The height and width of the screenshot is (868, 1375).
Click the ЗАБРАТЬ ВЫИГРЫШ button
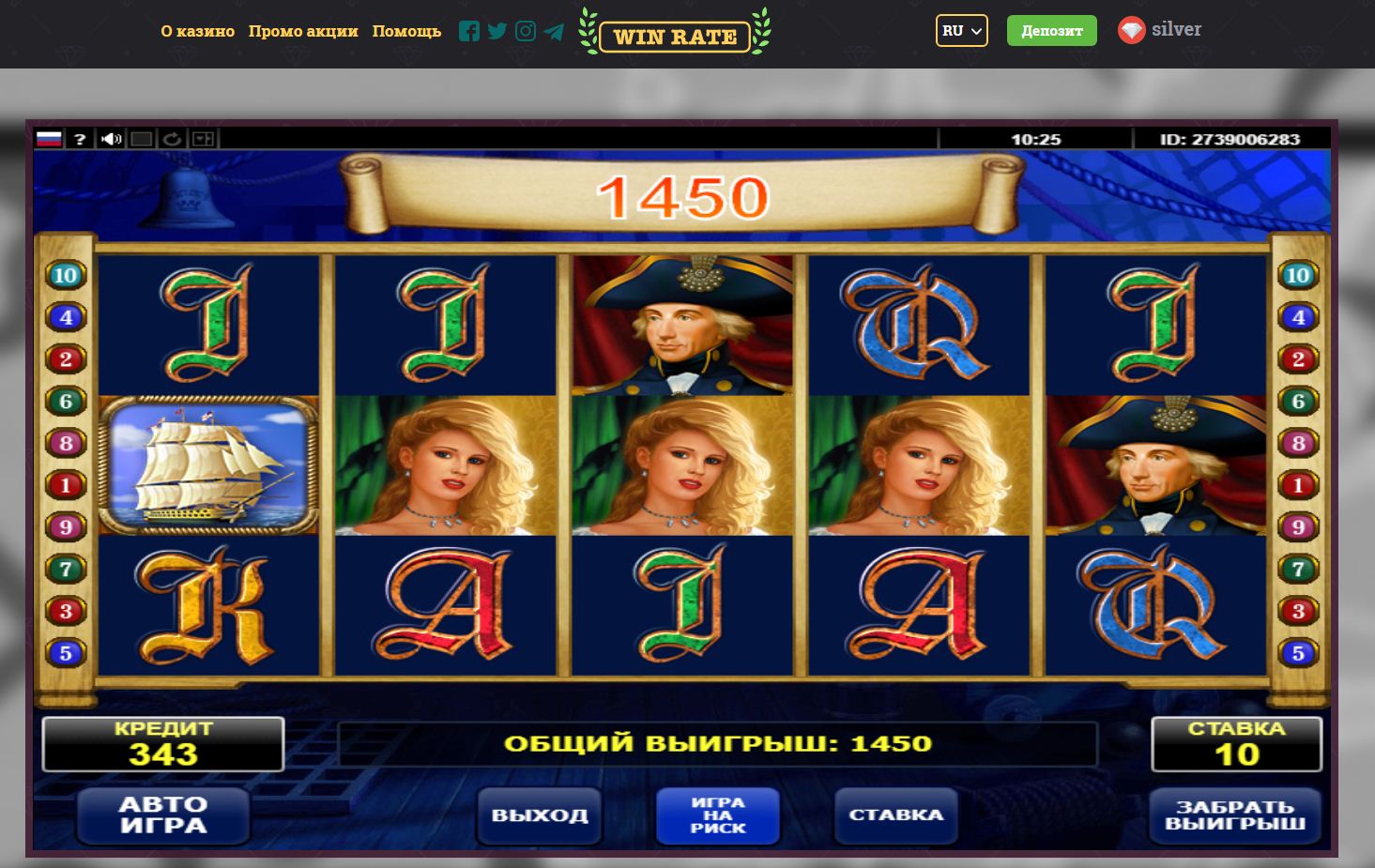click(1235, 815)
